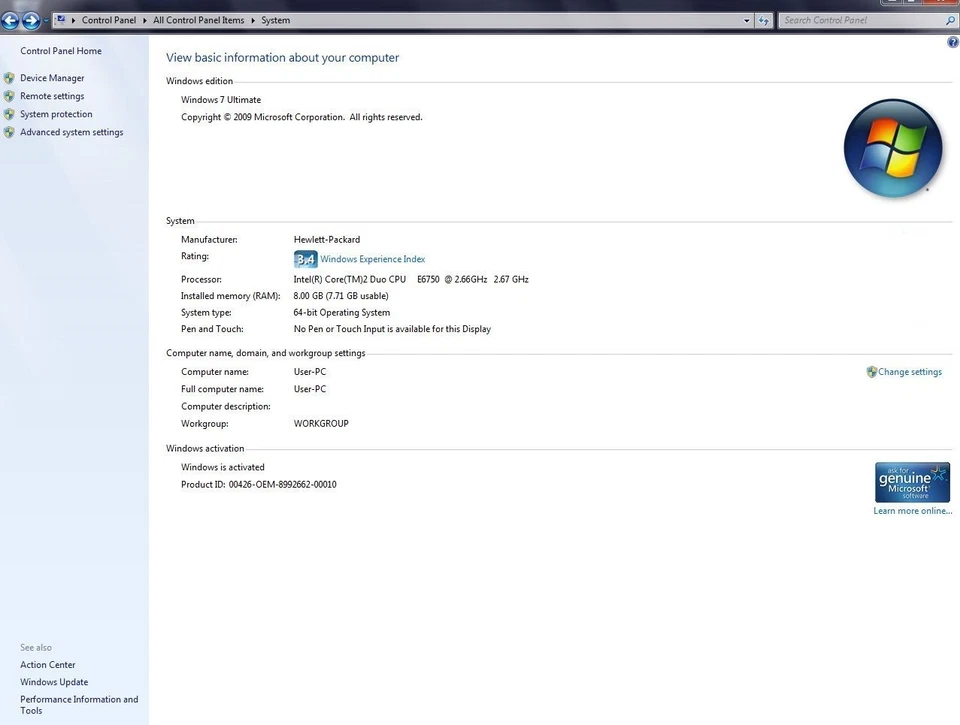Click the refresh icon beside address bar
The width and height of the screenshot is (960, 725).
(763, 21)
